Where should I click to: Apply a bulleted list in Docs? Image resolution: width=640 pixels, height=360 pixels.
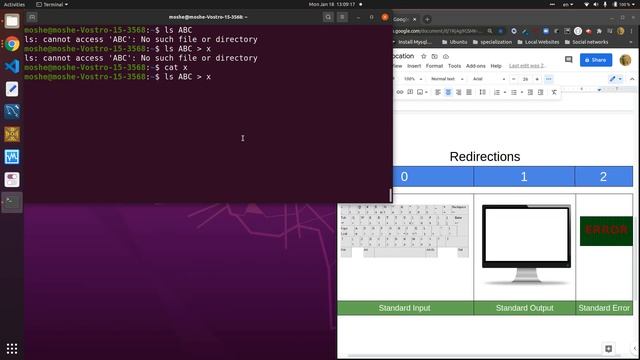tap(514, 92)
